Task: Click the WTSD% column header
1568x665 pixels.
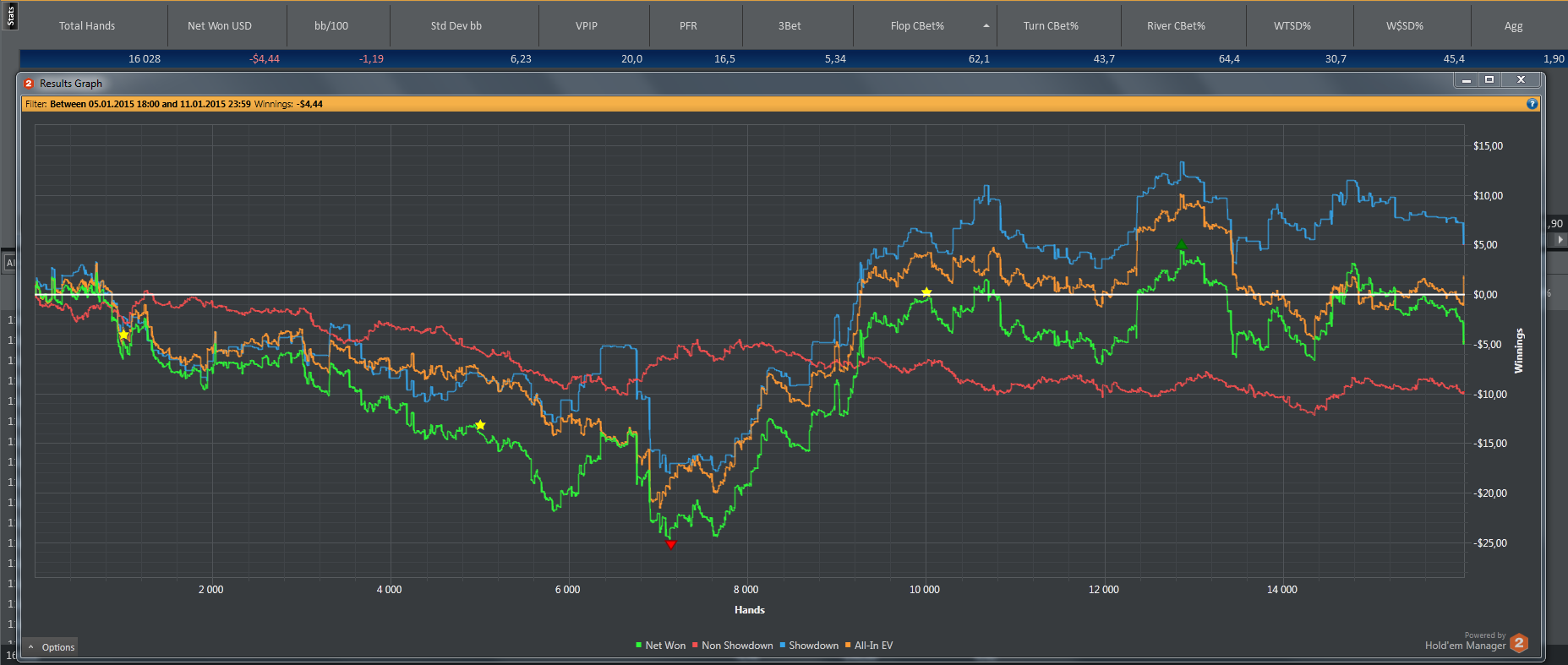Action: 1292,26
